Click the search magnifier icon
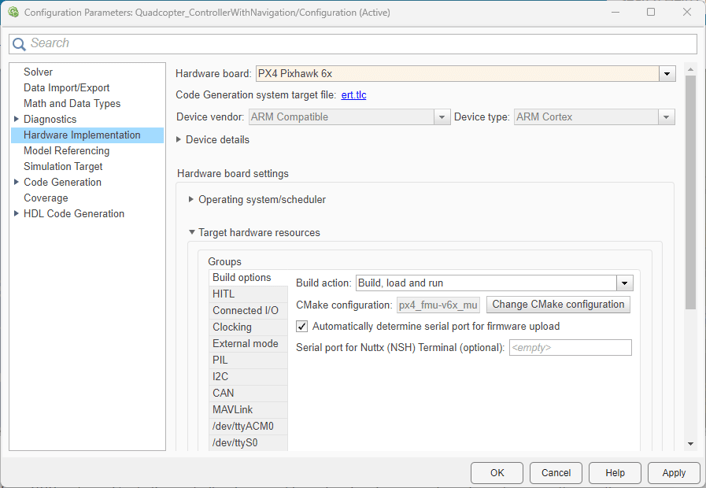This screenshot has height=488, width=706. coord(18,44)
